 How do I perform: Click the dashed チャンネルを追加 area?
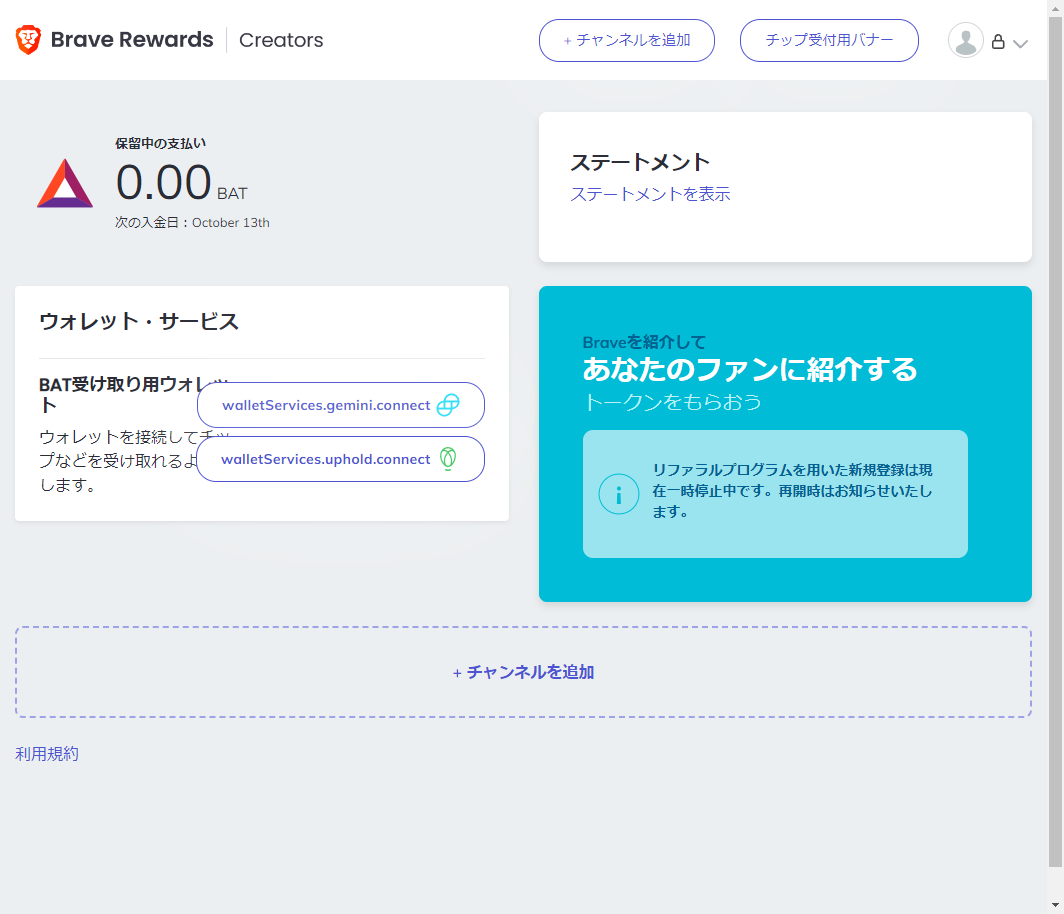[x=523, y=672]
